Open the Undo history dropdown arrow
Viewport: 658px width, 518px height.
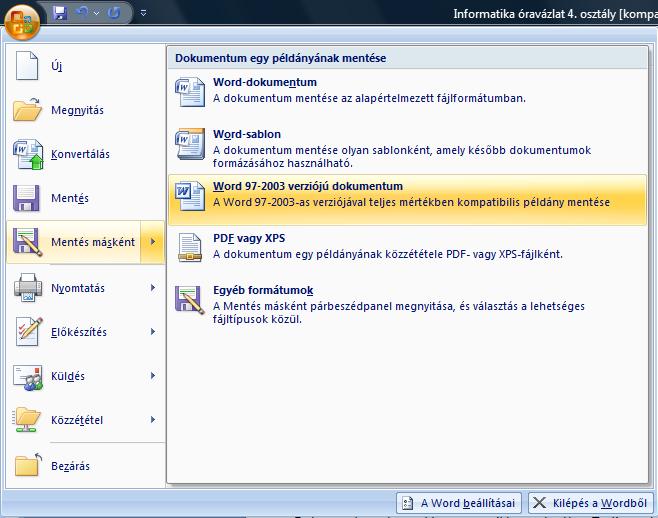pos(97,13)
